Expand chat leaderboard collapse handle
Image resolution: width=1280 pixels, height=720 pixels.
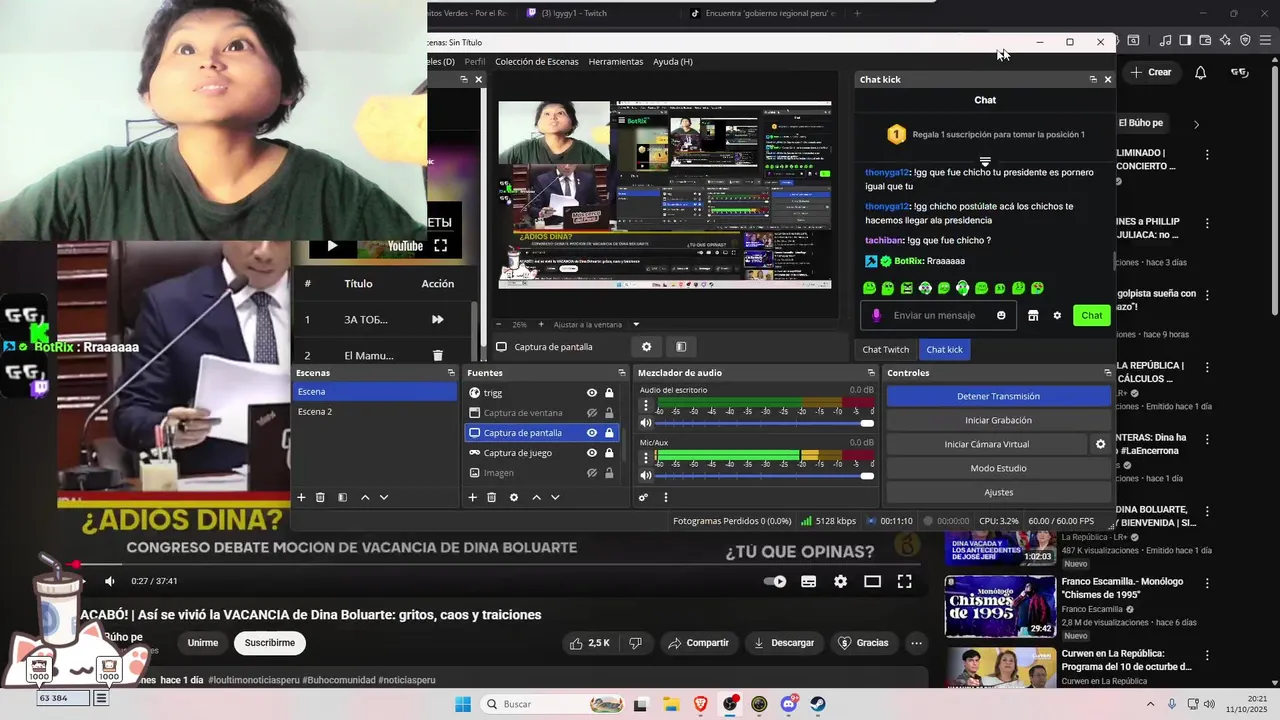click(x=985, y=161)
